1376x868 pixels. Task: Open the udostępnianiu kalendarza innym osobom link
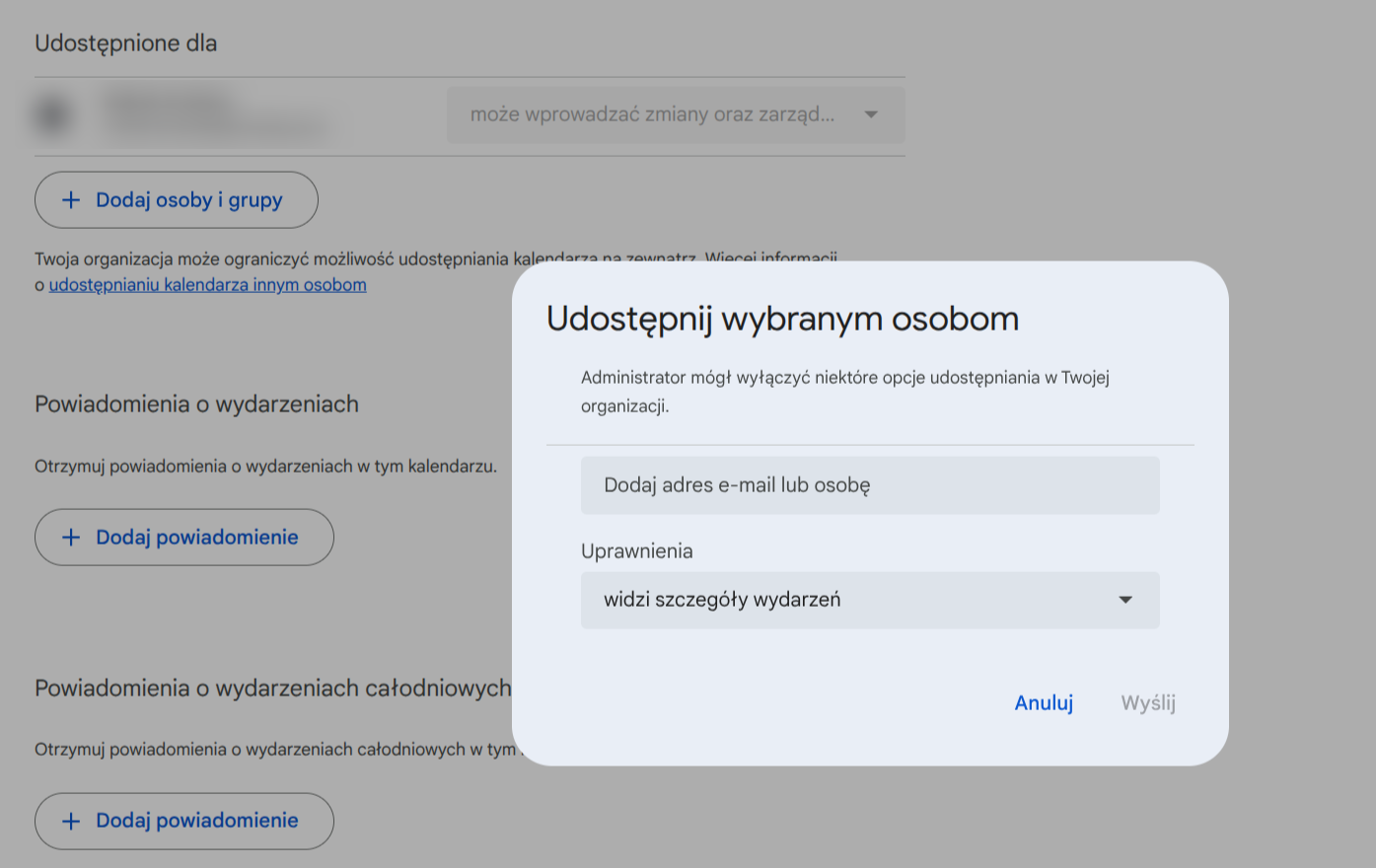click(x=208, y=285)
